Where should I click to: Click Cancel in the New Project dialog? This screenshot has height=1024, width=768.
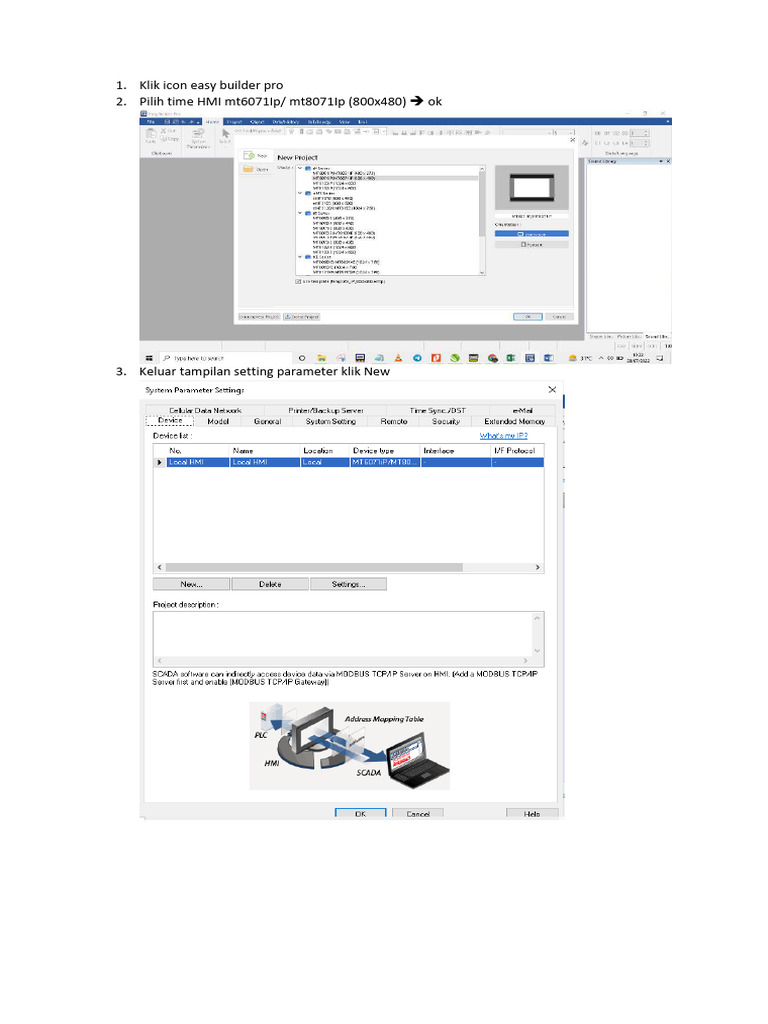pyautogui.click(x=559, y=316)
